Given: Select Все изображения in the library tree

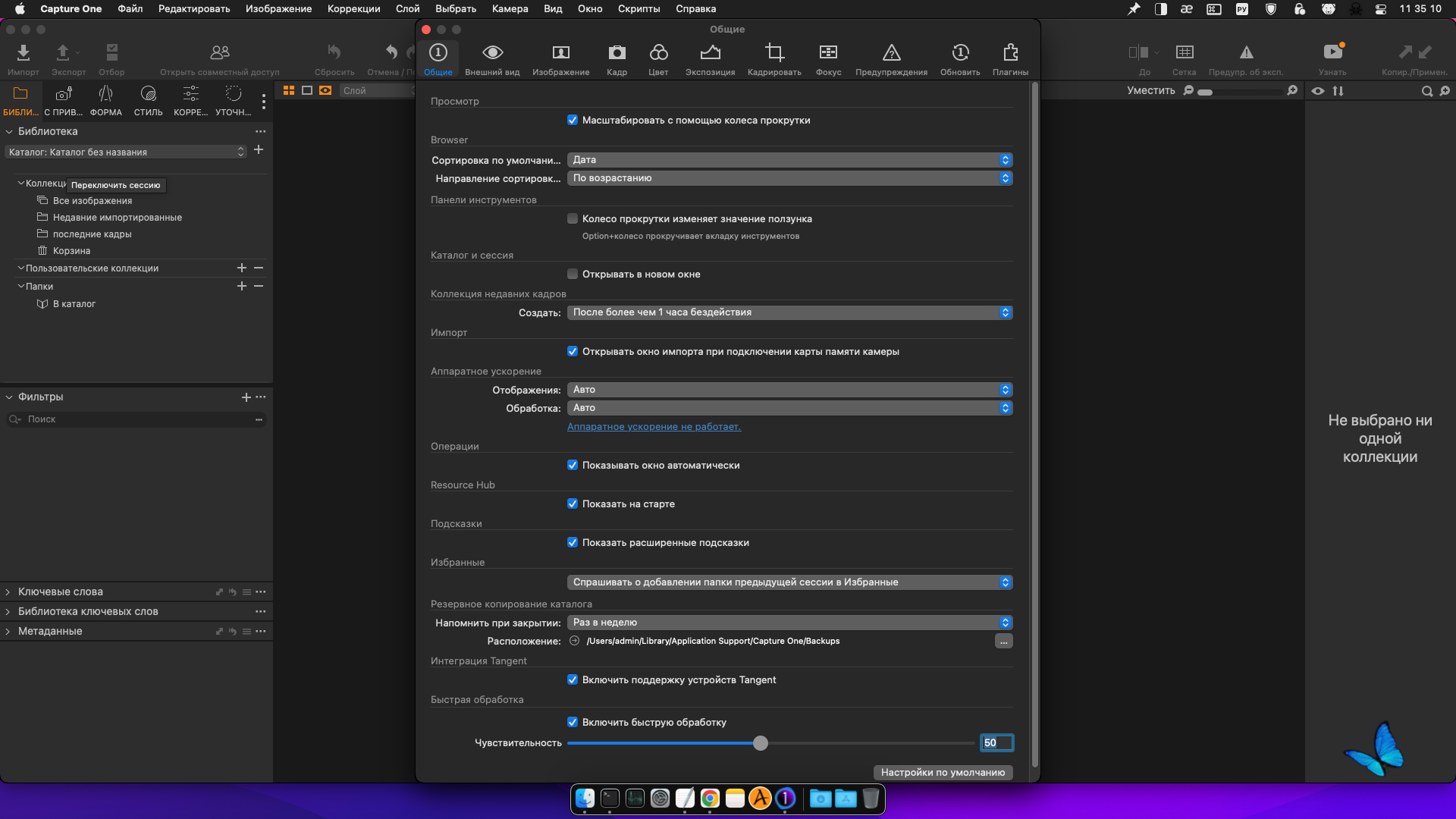Looking at the screenshot, I should (93, 201).
